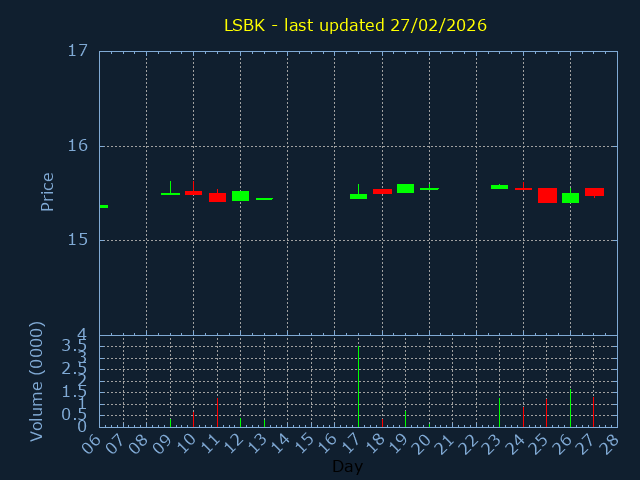Select the red candlestick for day 11
This screenshot has width=640, height=480.
point(218,197)
